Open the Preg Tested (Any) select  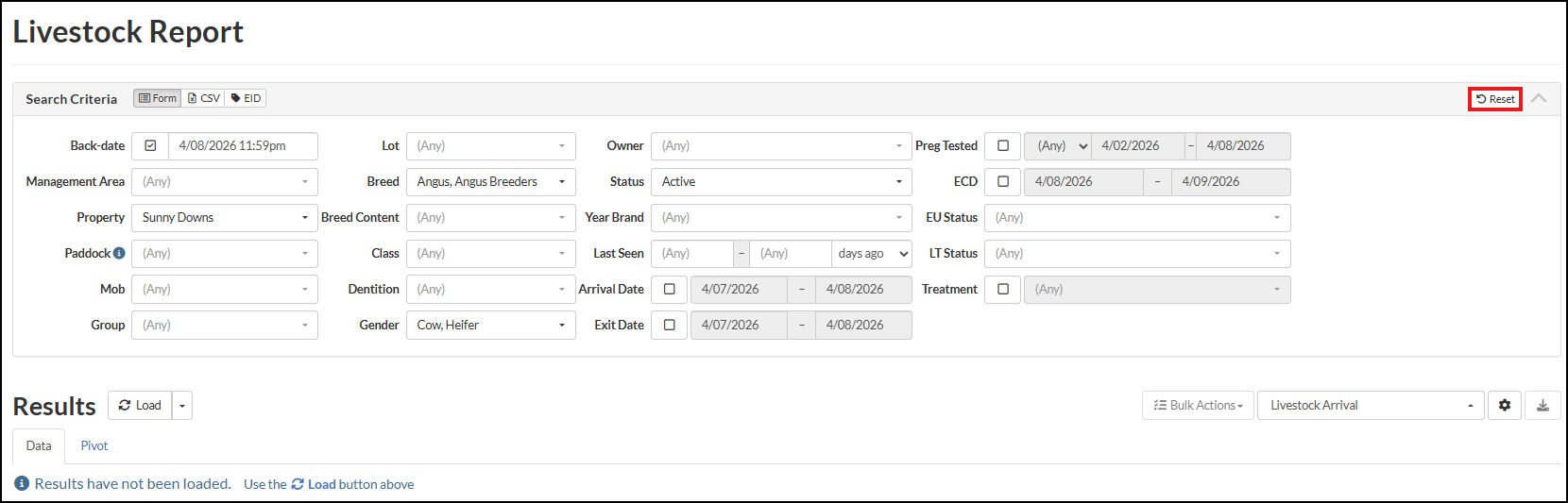[x=1058, y=146]
